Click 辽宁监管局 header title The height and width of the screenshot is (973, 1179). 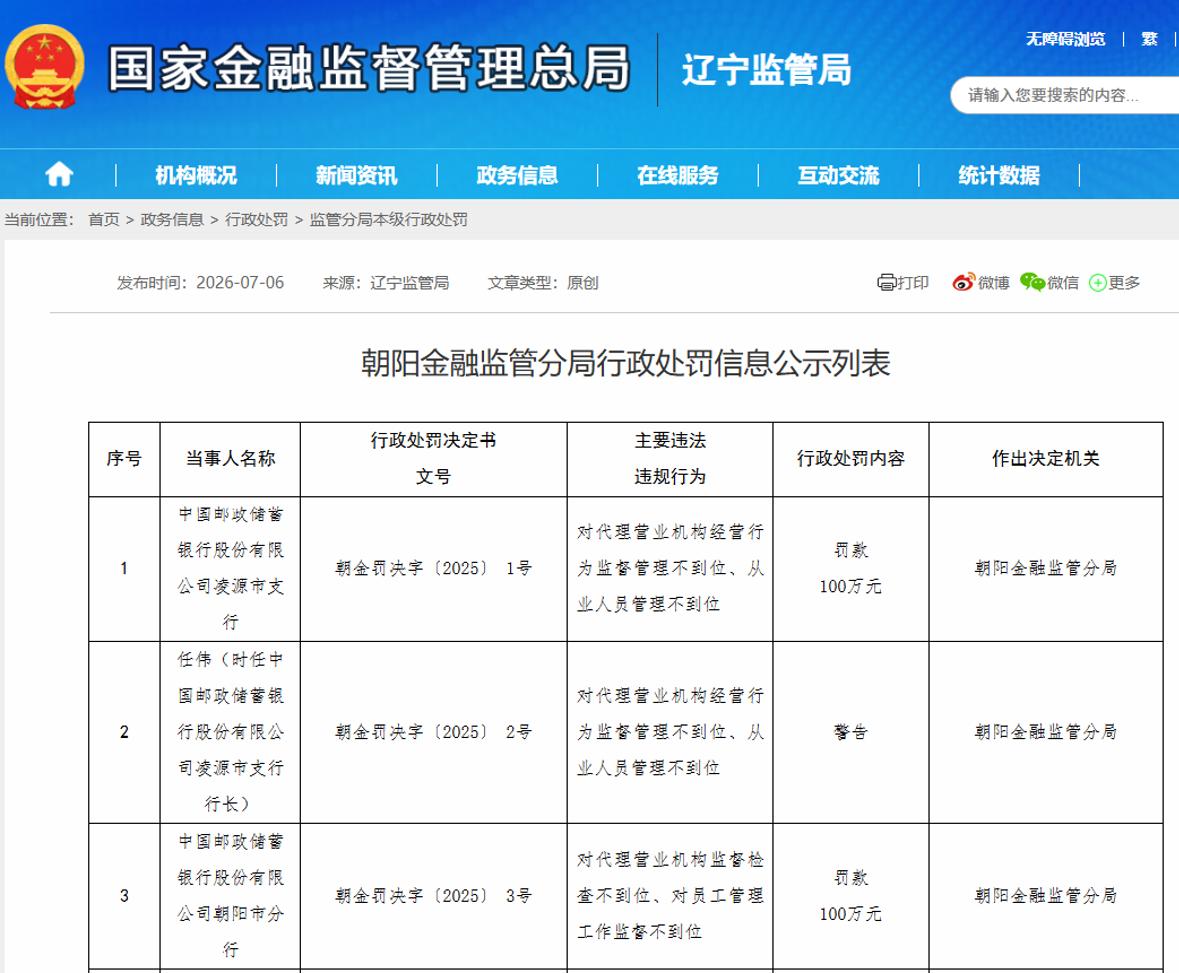click(x=766, y=69)
